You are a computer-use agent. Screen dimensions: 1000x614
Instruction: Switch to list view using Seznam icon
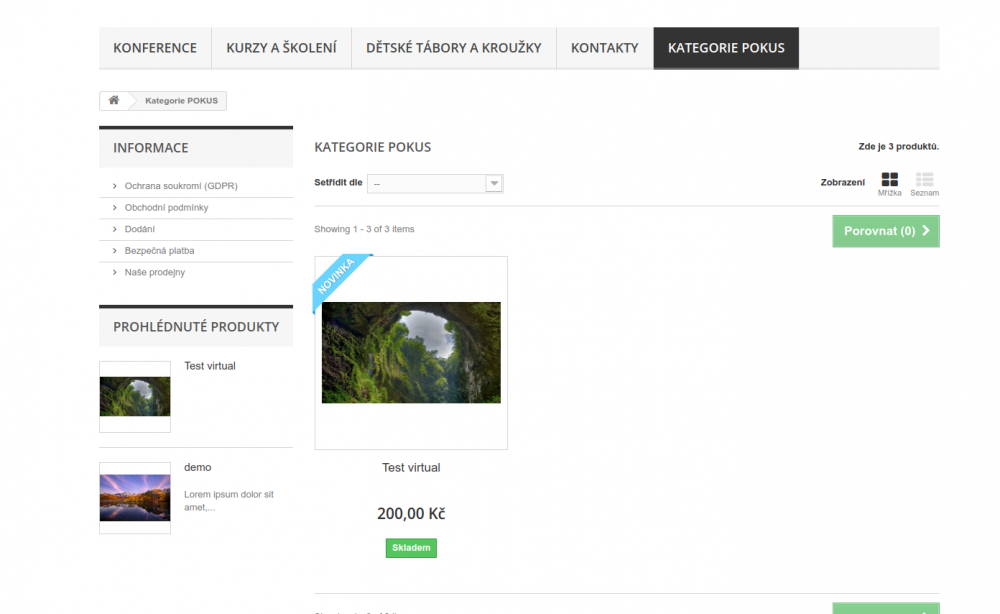924,180
